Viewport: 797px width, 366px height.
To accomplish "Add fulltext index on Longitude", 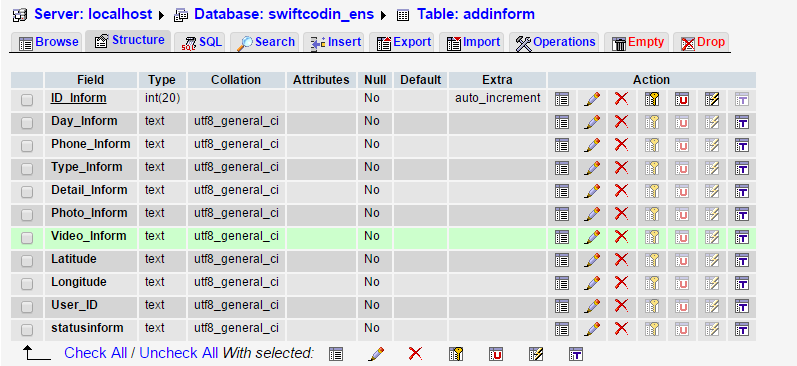I will [x=742, y=283].
